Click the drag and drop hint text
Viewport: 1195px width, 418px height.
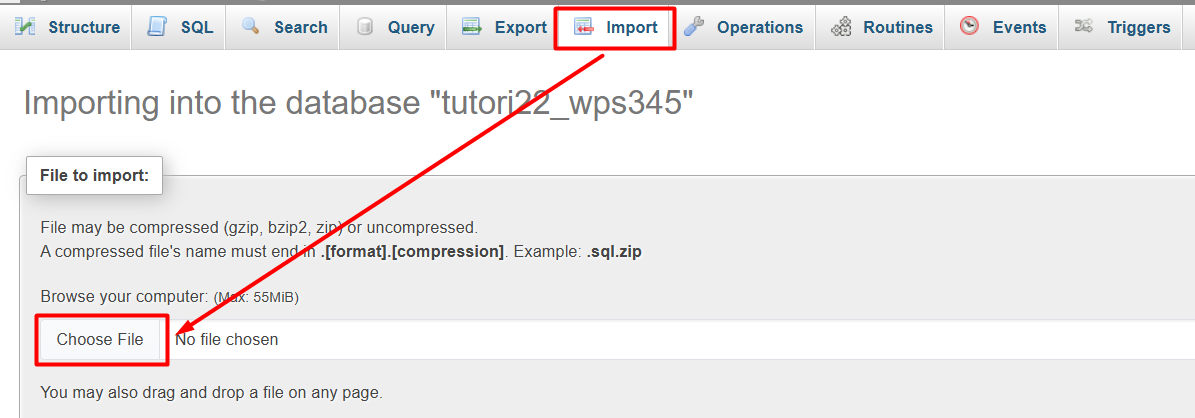[x=211, y=394]
